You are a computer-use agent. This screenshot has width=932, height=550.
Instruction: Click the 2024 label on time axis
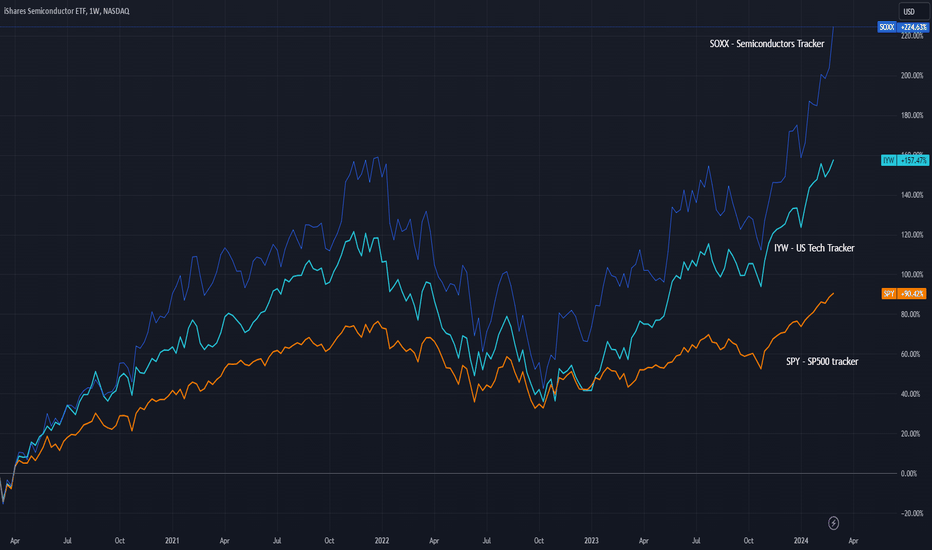pos(801,540)
